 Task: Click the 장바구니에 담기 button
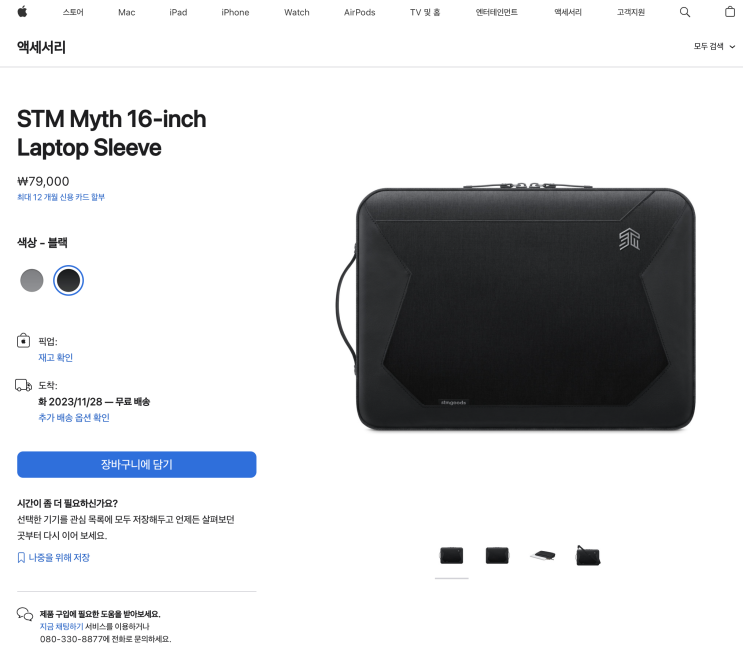pyautogui.click(x=136, y=464)
